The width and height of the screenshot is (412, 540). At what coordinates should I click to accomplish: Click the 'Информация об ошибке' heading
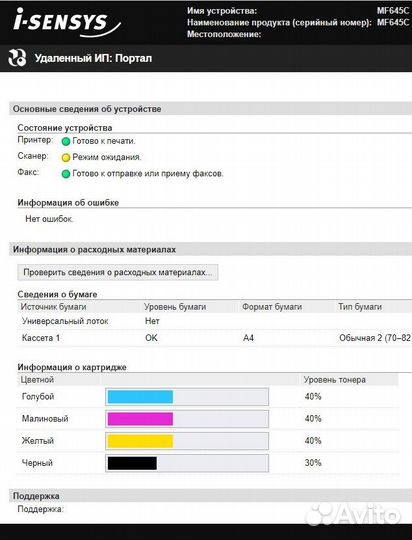coord(68,202)
